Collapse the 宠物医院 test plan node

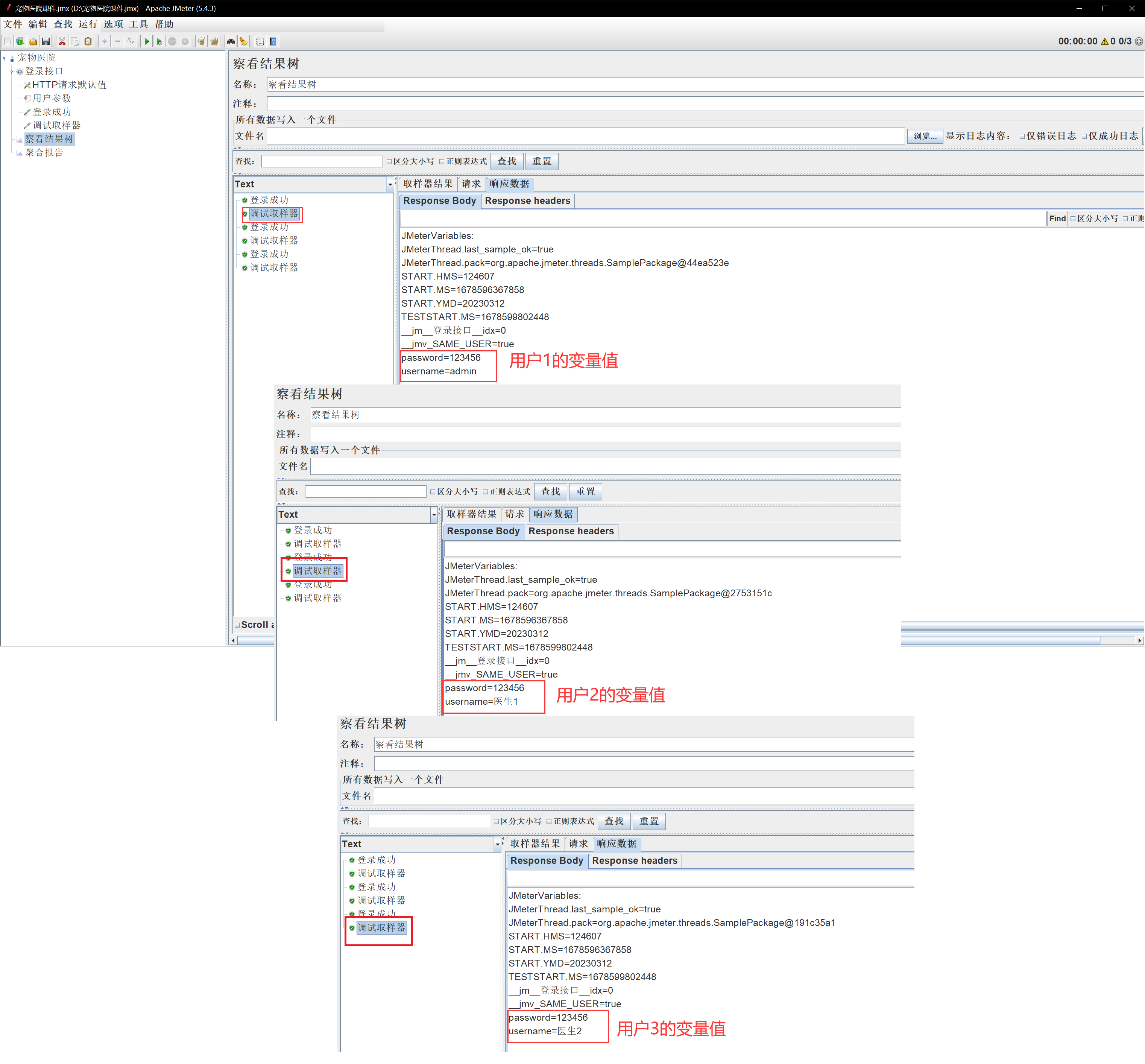pyautogui.click(x=4, y=58)
